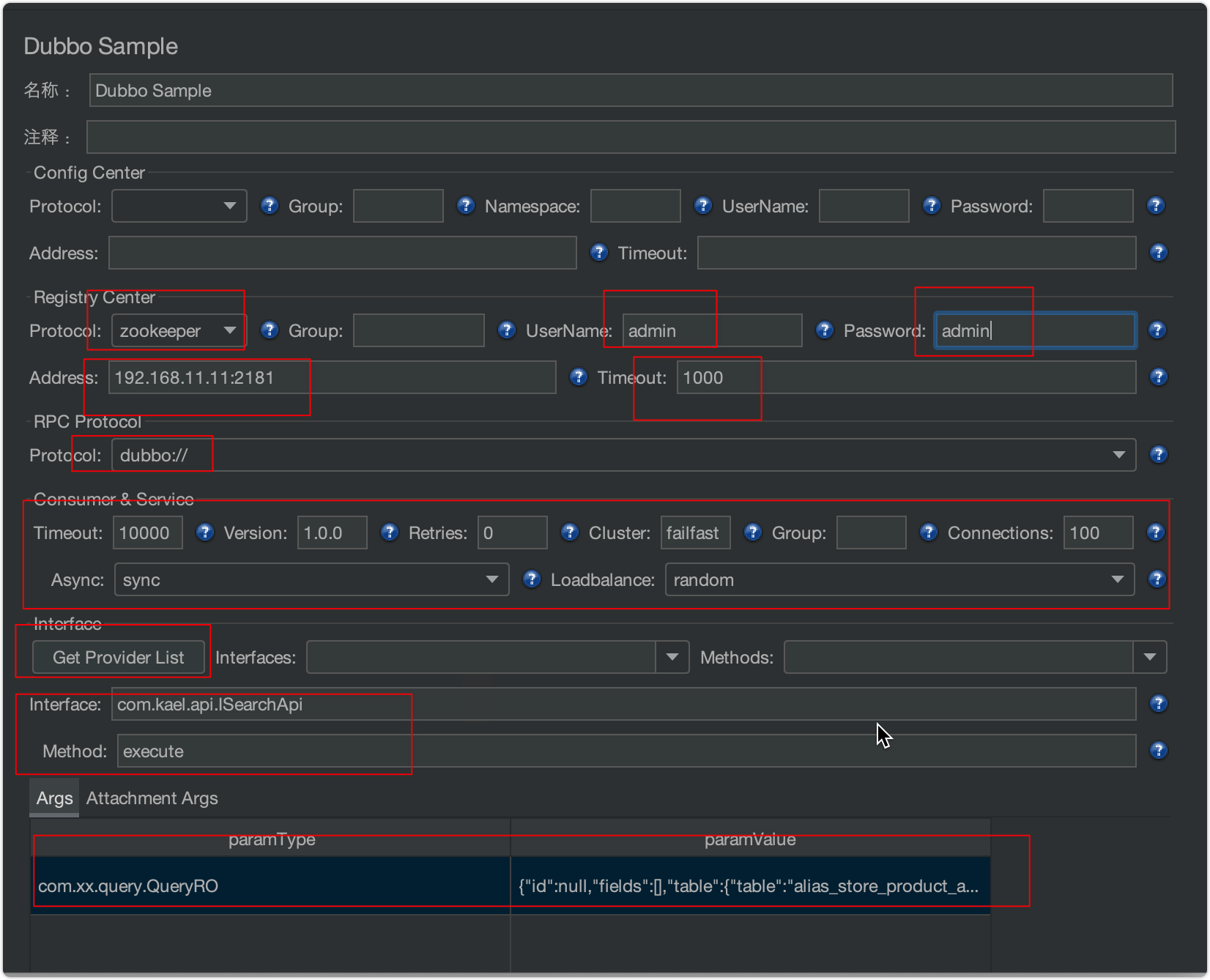This screenshot has height=980, width=1210.
Task: Click Version 1.0.0 field
Action: tap(333, 532)
